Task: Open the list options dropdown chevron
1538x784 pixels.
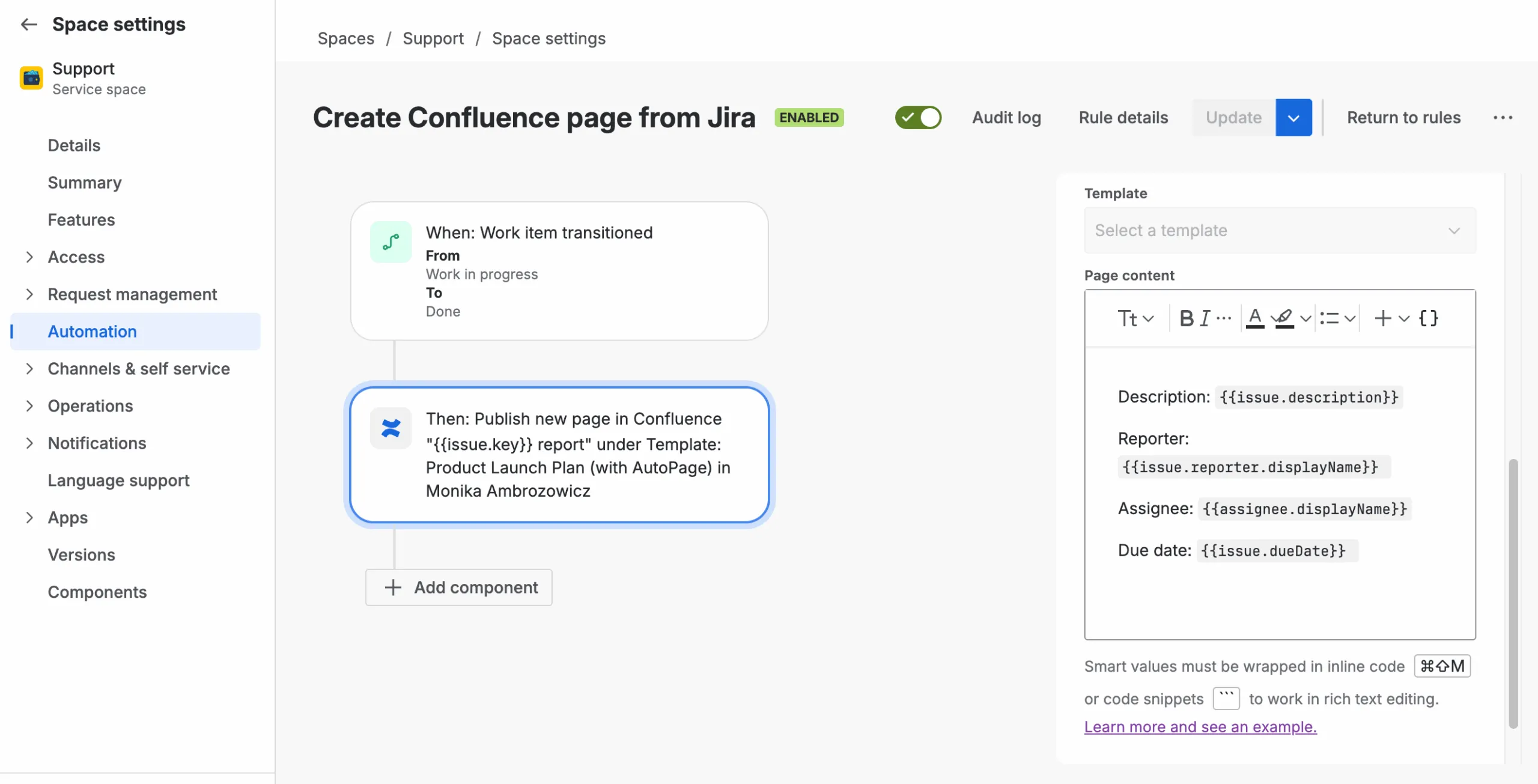Action: click(1350, 318)
